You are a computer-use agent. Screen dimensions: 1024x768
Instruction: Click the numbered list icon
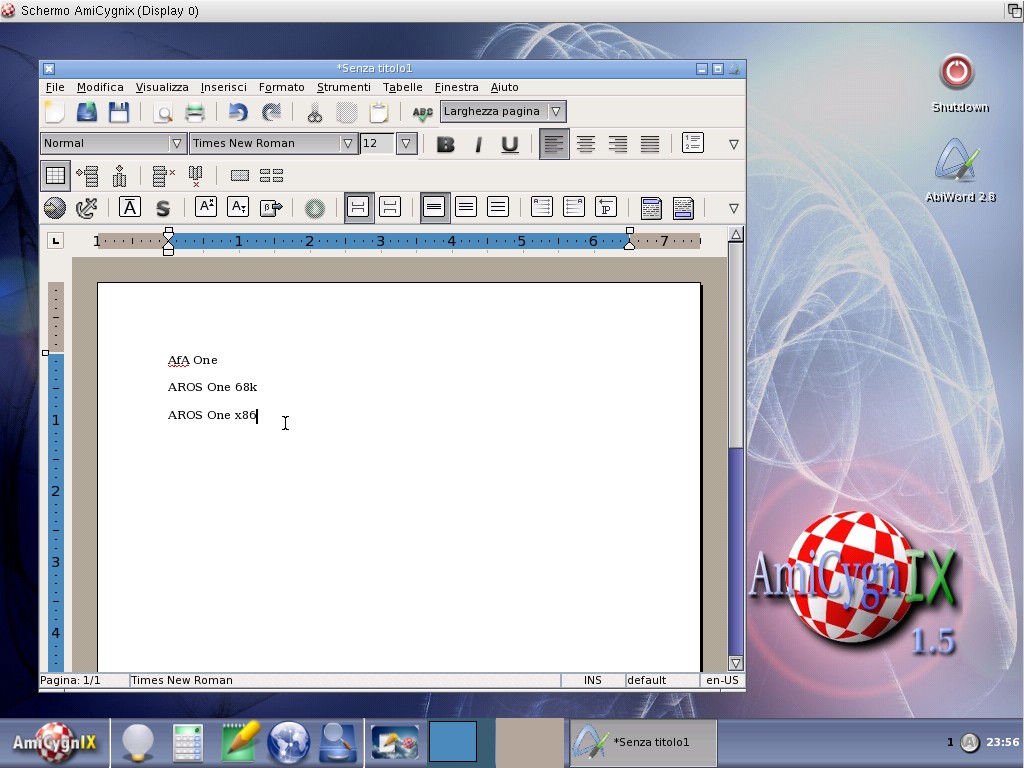point(692,143)
